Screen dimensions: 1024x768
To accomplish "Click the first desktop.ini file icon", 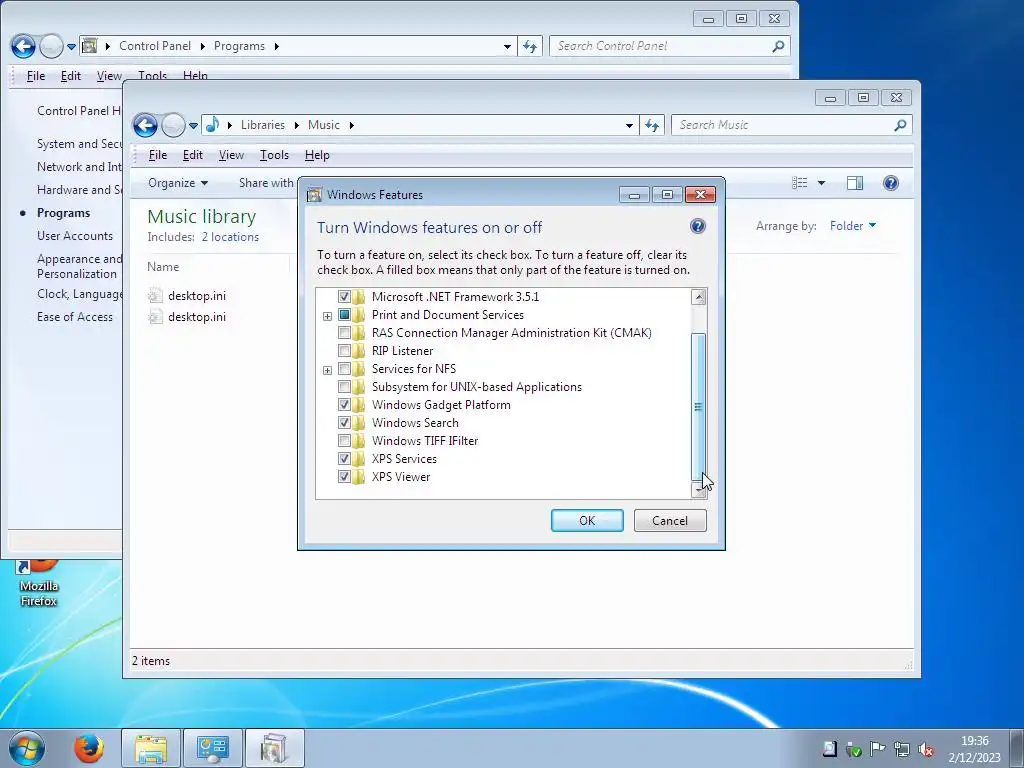I will click(155, 296).
